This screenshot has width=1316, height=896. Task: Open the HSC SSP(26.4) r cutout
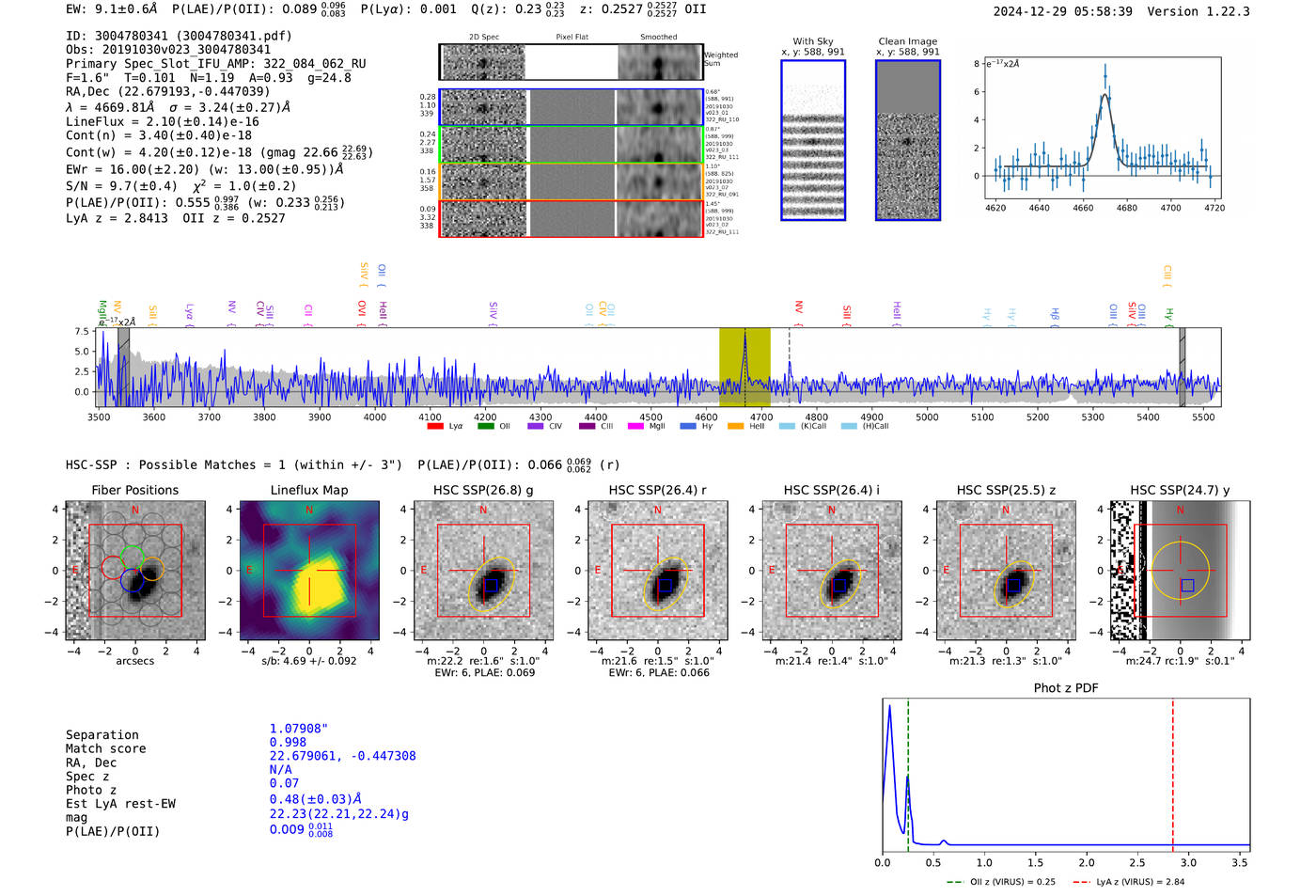658,571
